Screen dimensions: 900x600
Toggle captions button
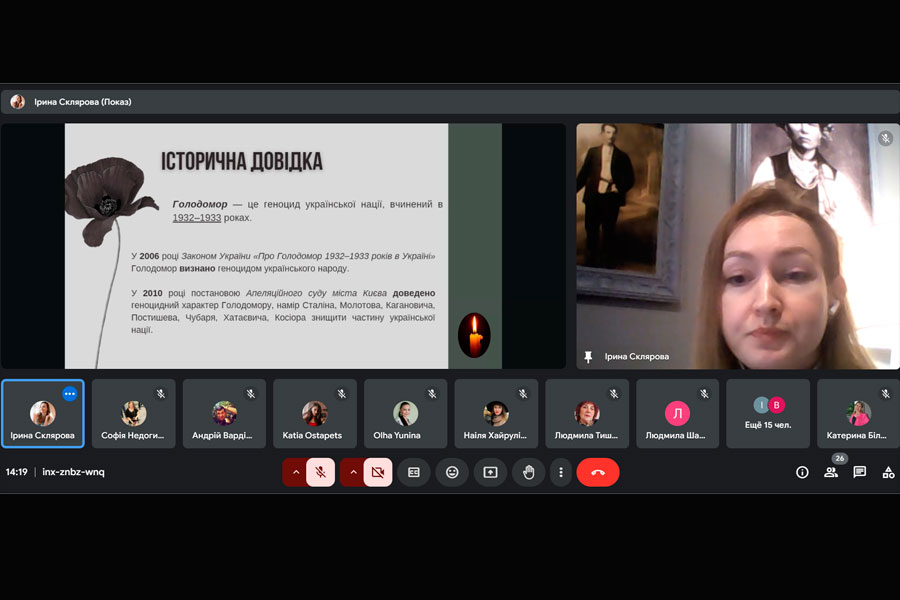(414, 472)
